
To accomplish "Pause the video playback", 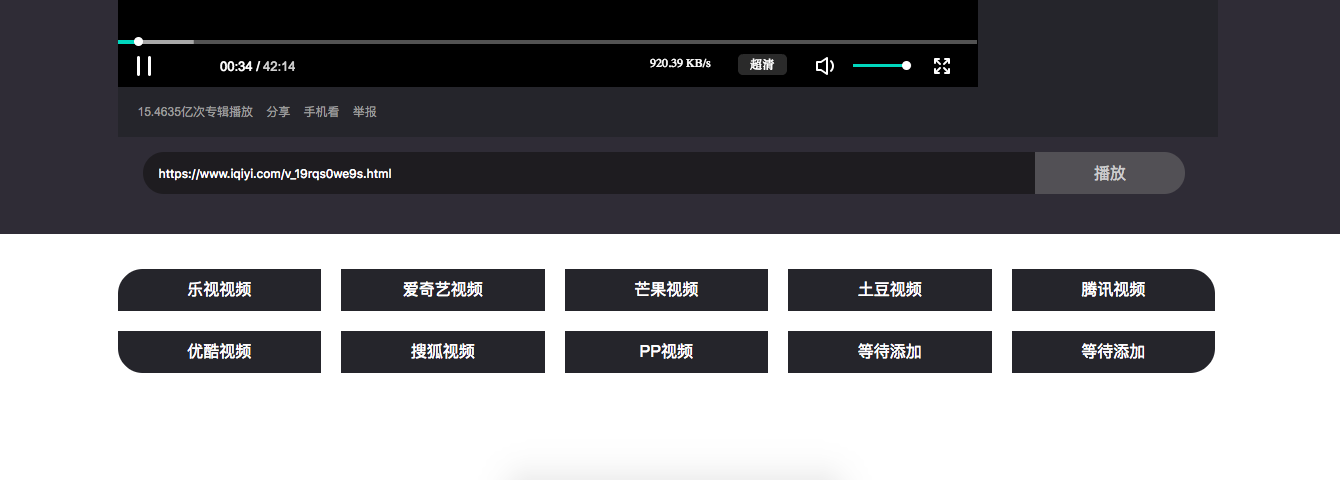I will tap(144, 66).
